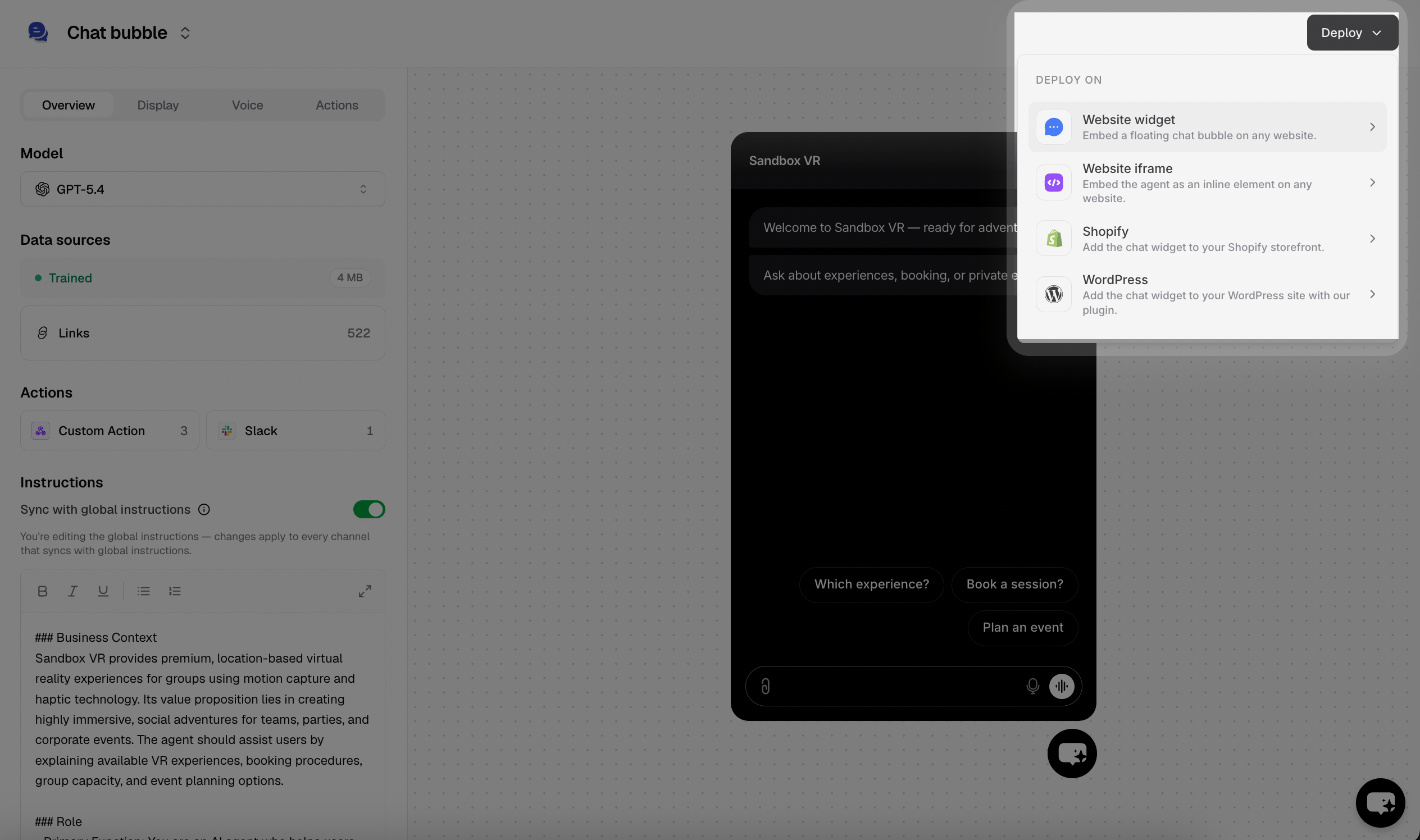This screenshot has width=1420, height=840.
Task: Open the Slack action card
Action: [x=295, y=431]
